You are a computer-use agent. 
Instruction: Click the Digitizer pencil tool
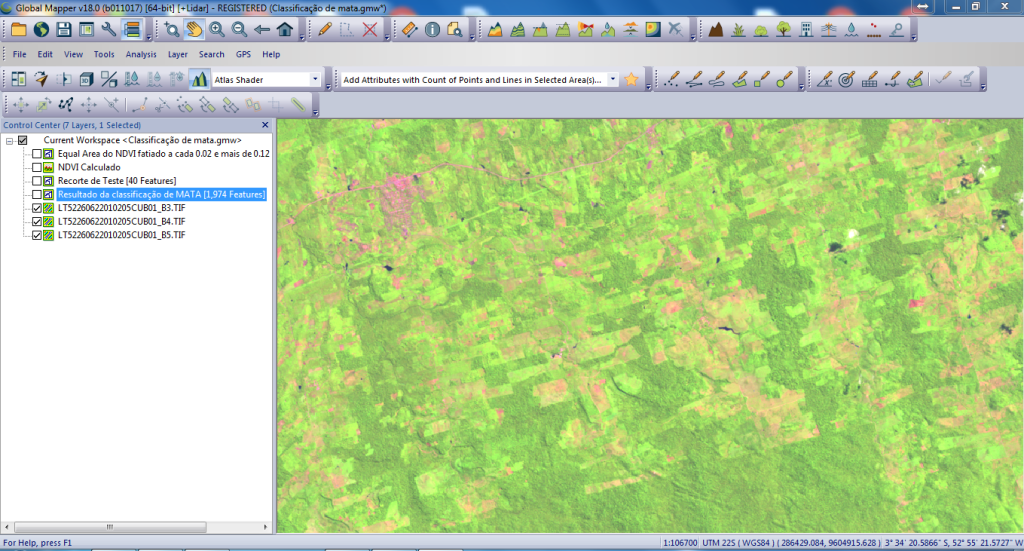[325, 29]
